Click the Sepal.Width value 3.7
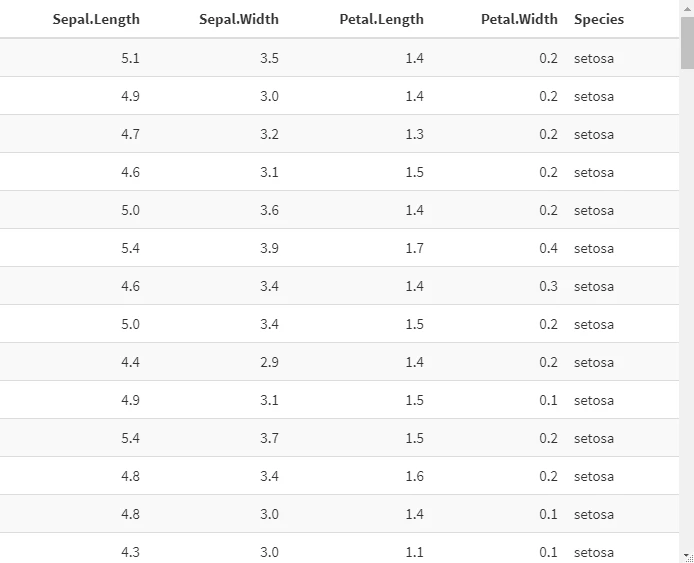Screen dimensions: 694x563 [x=269, y=438]
